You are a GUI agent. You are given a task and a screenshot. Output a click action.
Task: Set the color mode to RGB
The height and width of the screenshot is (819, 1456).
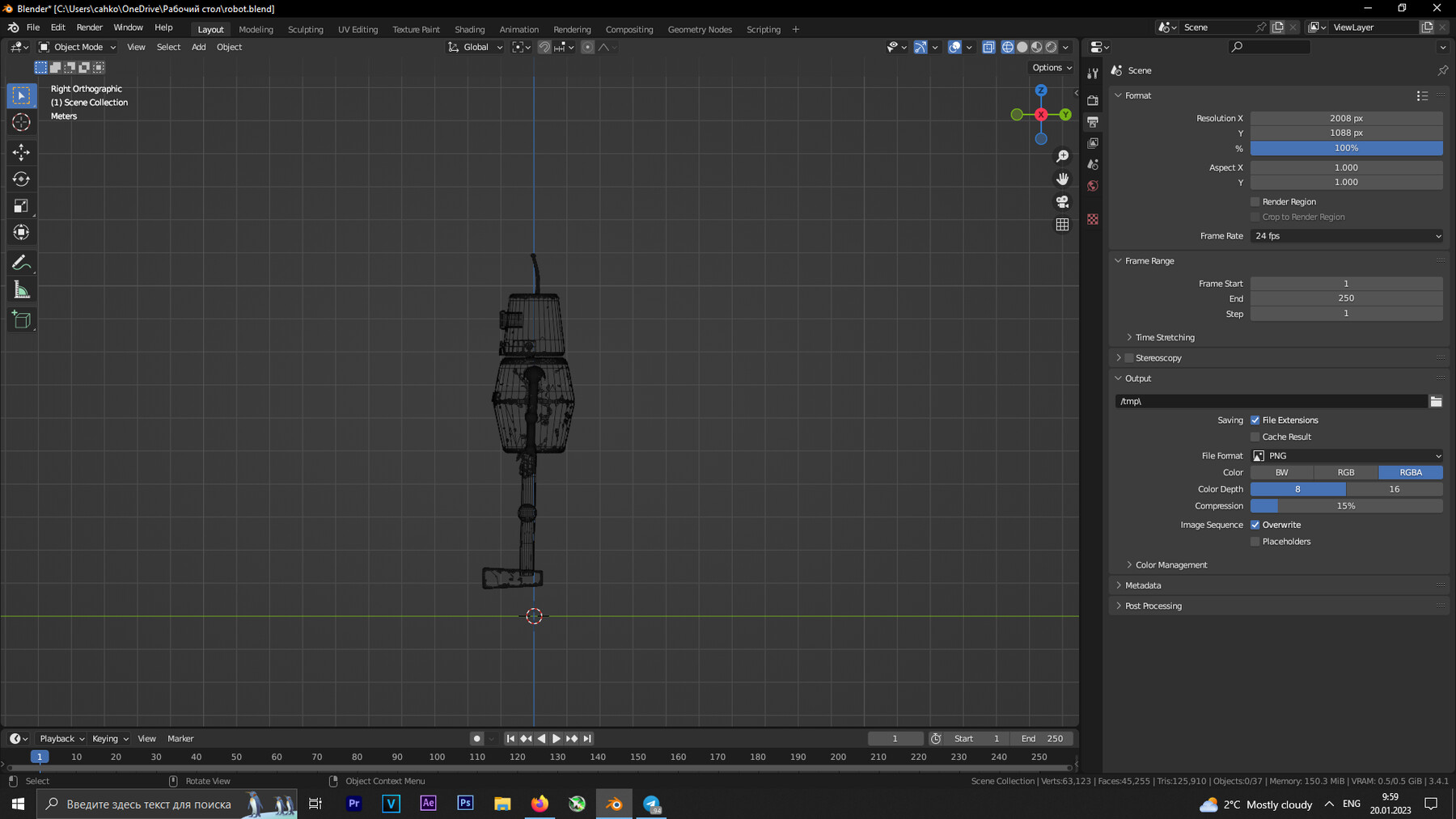1346,472
